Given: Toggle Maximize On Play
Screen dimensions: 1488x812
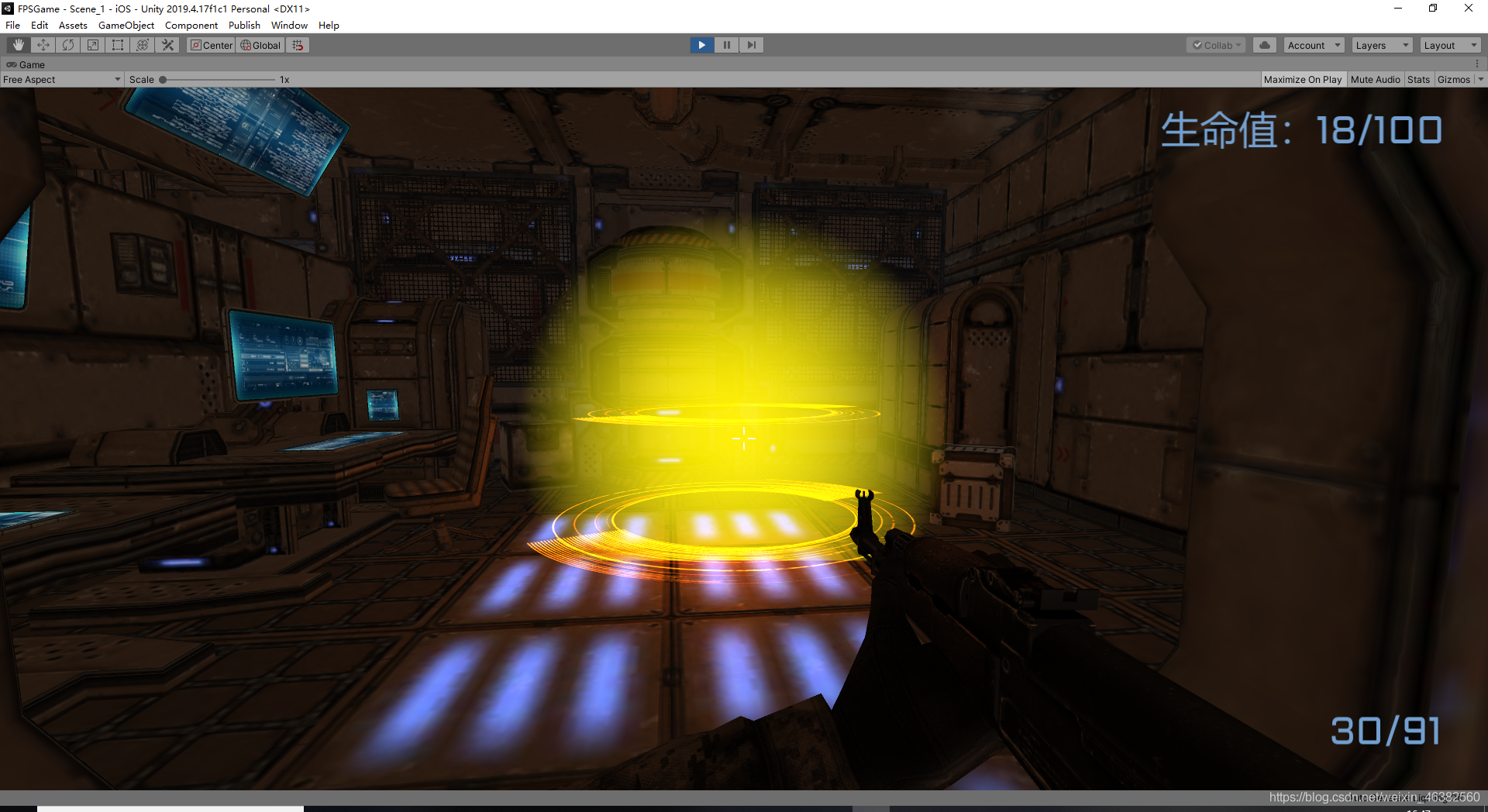Looking at the screenshot, I should 1303,79.
